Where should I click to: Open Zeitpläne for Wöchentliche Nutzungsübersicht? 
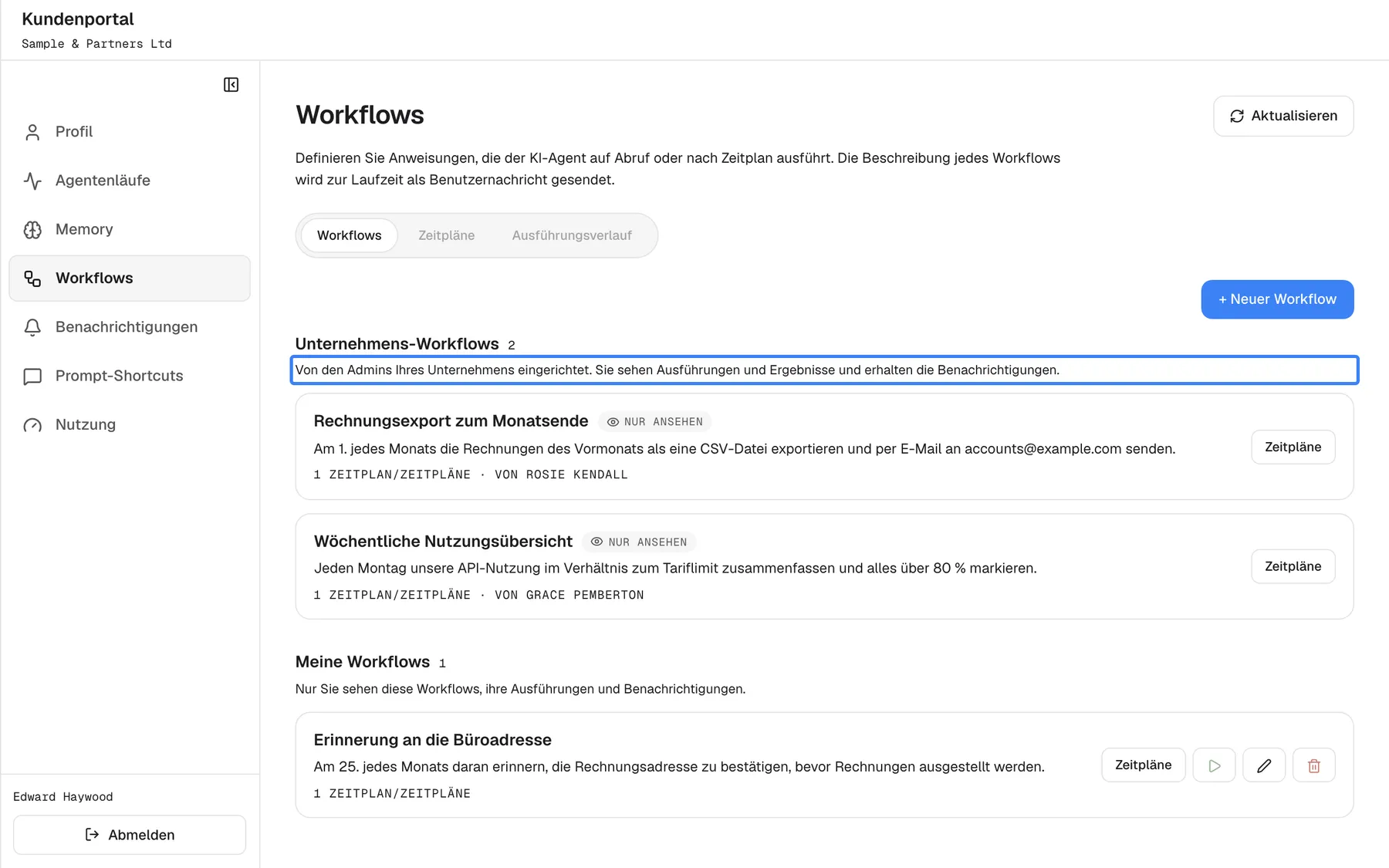[1293, 566]
